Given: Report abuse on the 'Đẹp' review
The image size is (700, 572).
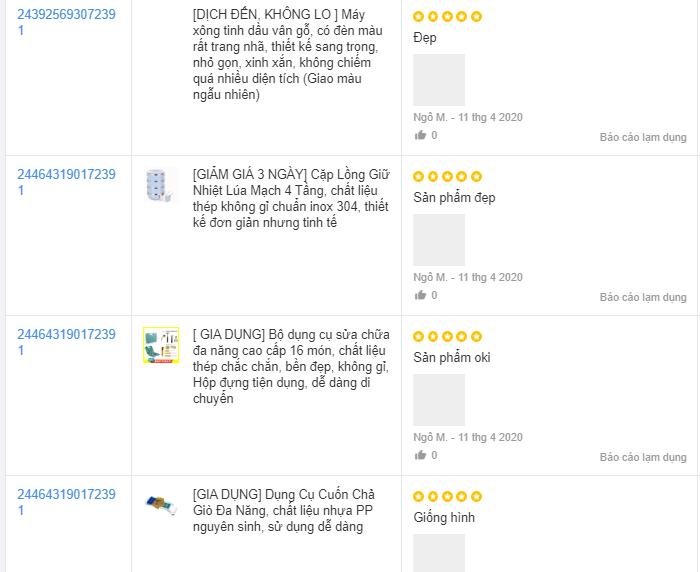Looking at the screenshot, I should coord(642,137).
